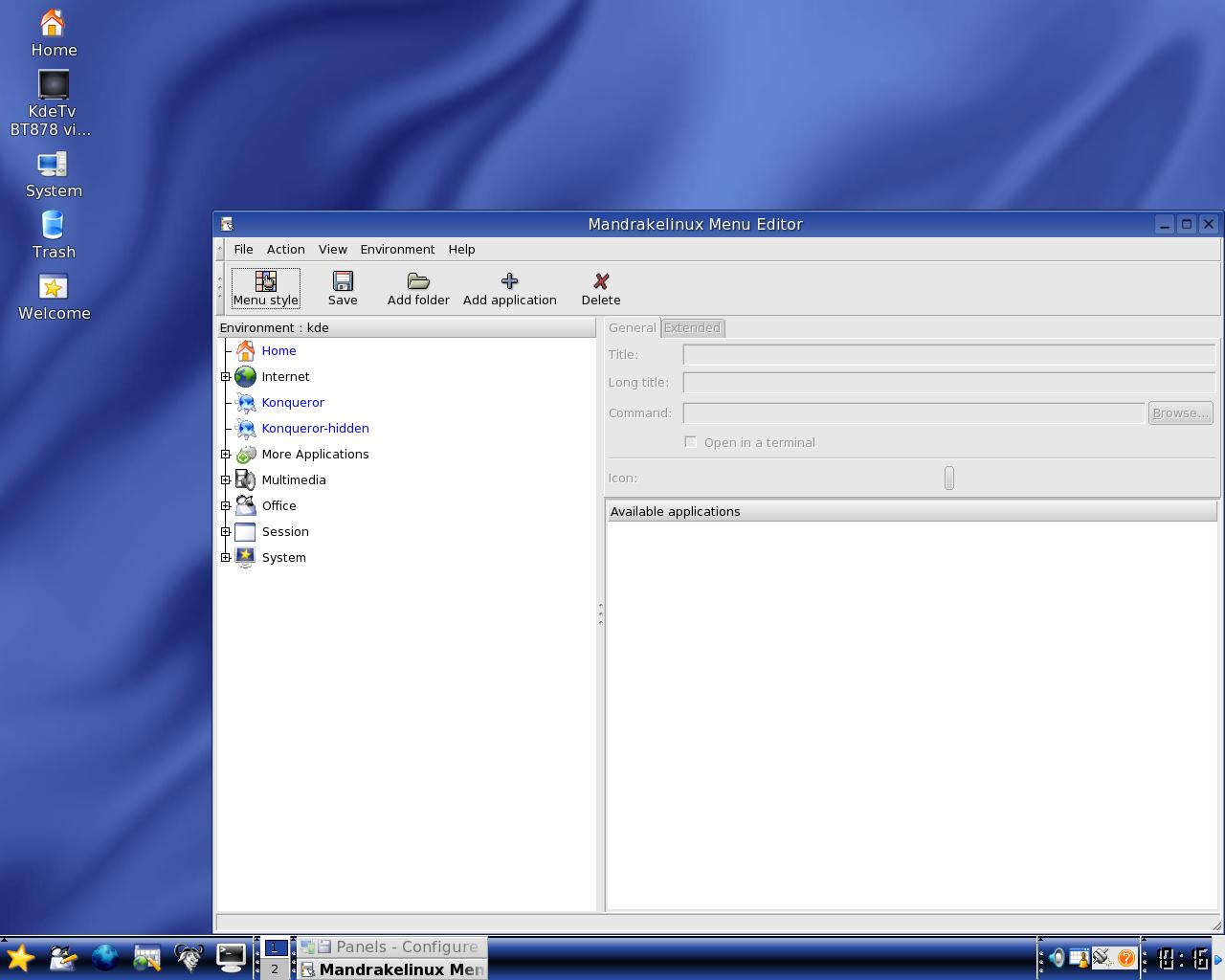Expand the More Applications tree node

click(x=226, y=455)
